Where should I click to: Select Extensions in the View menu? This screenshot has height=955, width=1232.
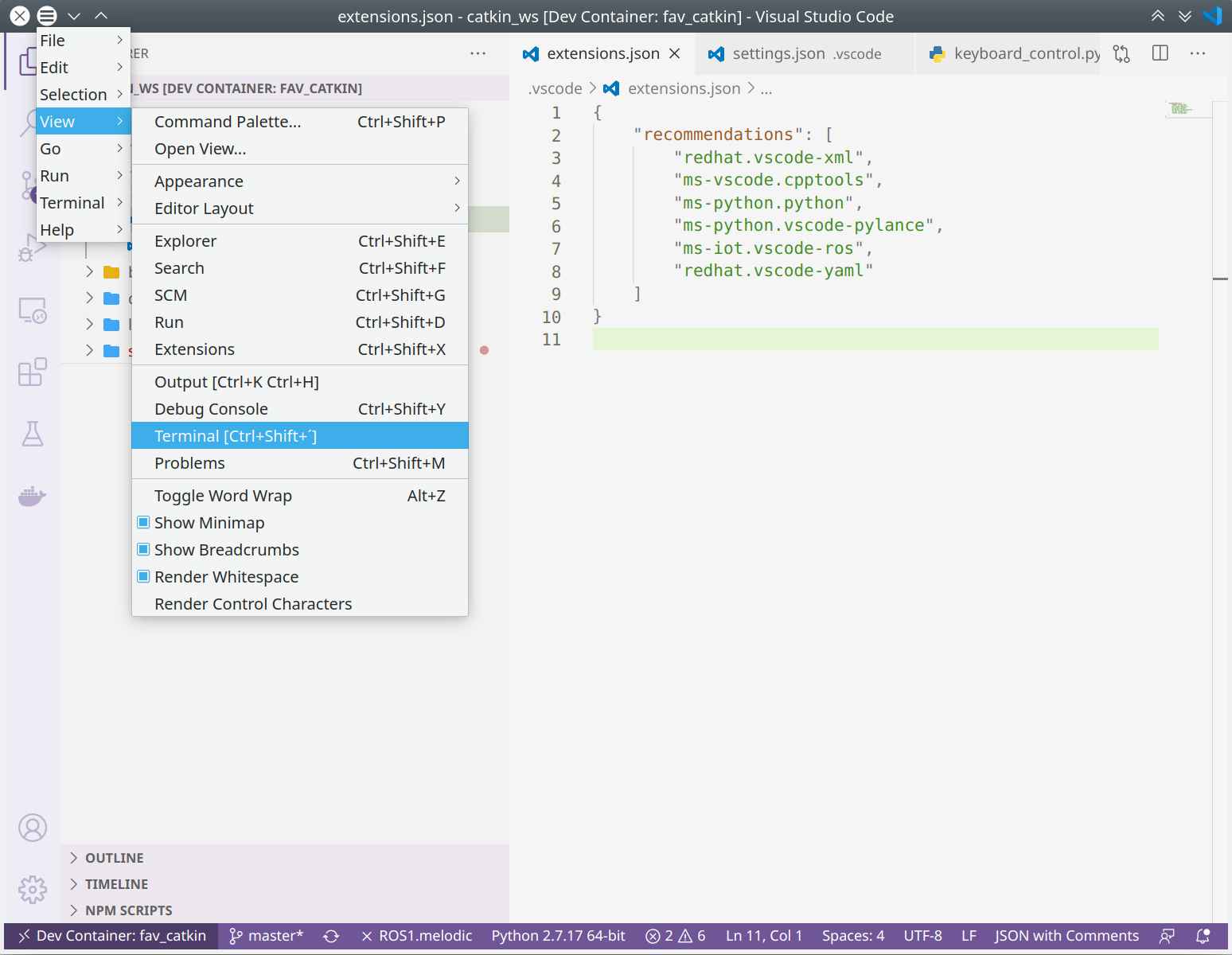click(x=300, y=349)
